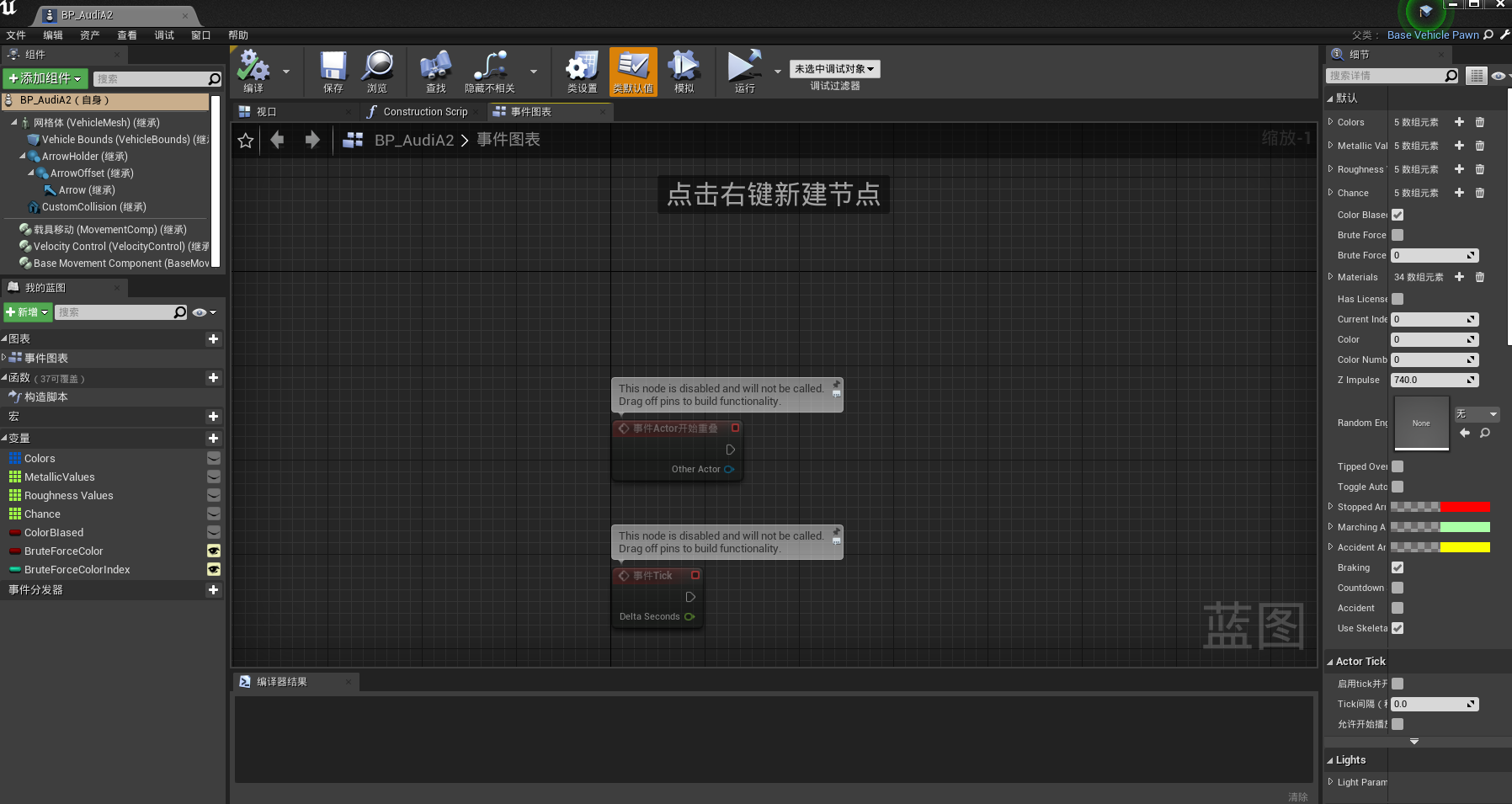Click the Find (查找) binoculars icon
The width and height of the screenshot is (1512, 804).
point(435,67)
